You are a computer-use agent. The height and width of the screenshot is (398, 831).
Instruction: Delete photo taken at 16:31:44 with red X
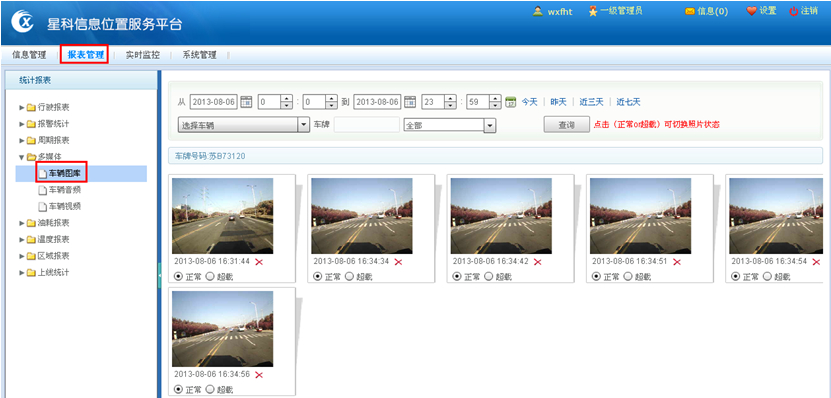[x=259, y=262]
